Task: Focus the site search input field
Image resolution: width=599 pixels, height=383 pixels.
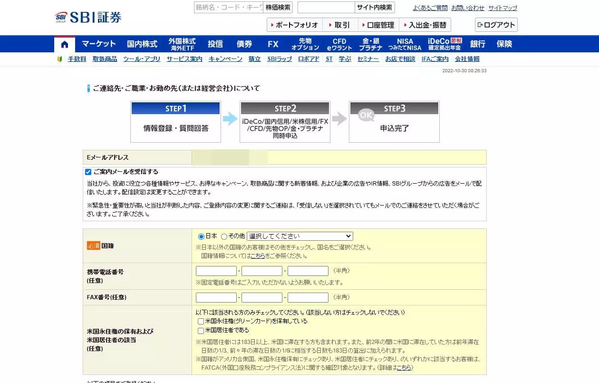Action: [x=326, y=7]
